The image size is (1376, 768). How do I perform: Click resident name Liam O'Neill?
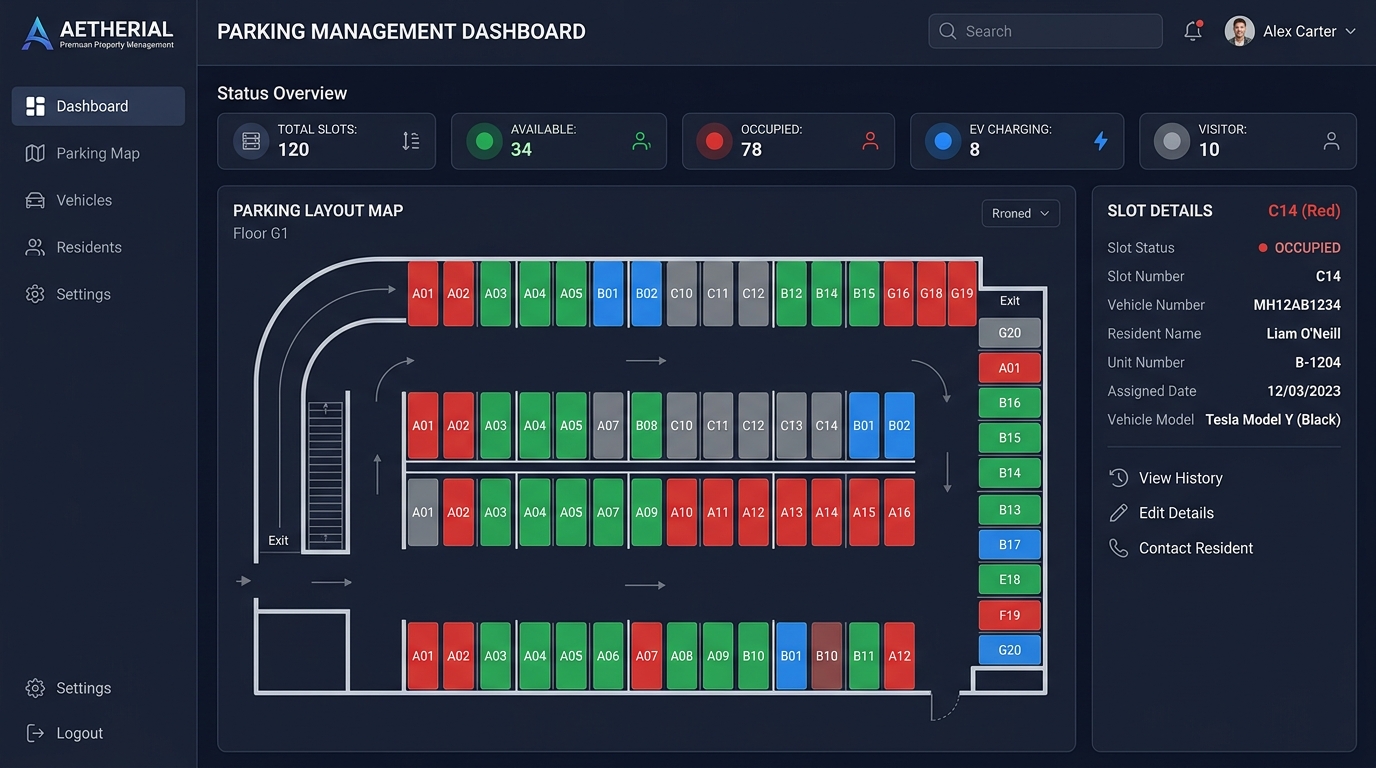click(x=1304, y=334)
